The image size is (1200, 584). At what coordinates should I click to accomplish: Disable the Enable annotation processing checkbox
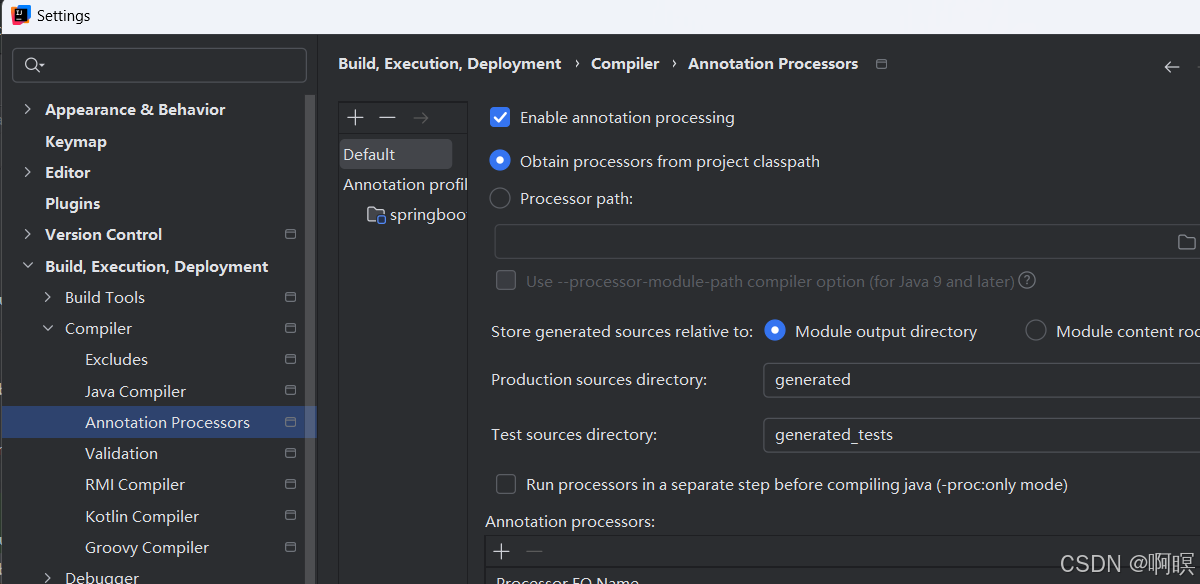[x=500, y=118]
